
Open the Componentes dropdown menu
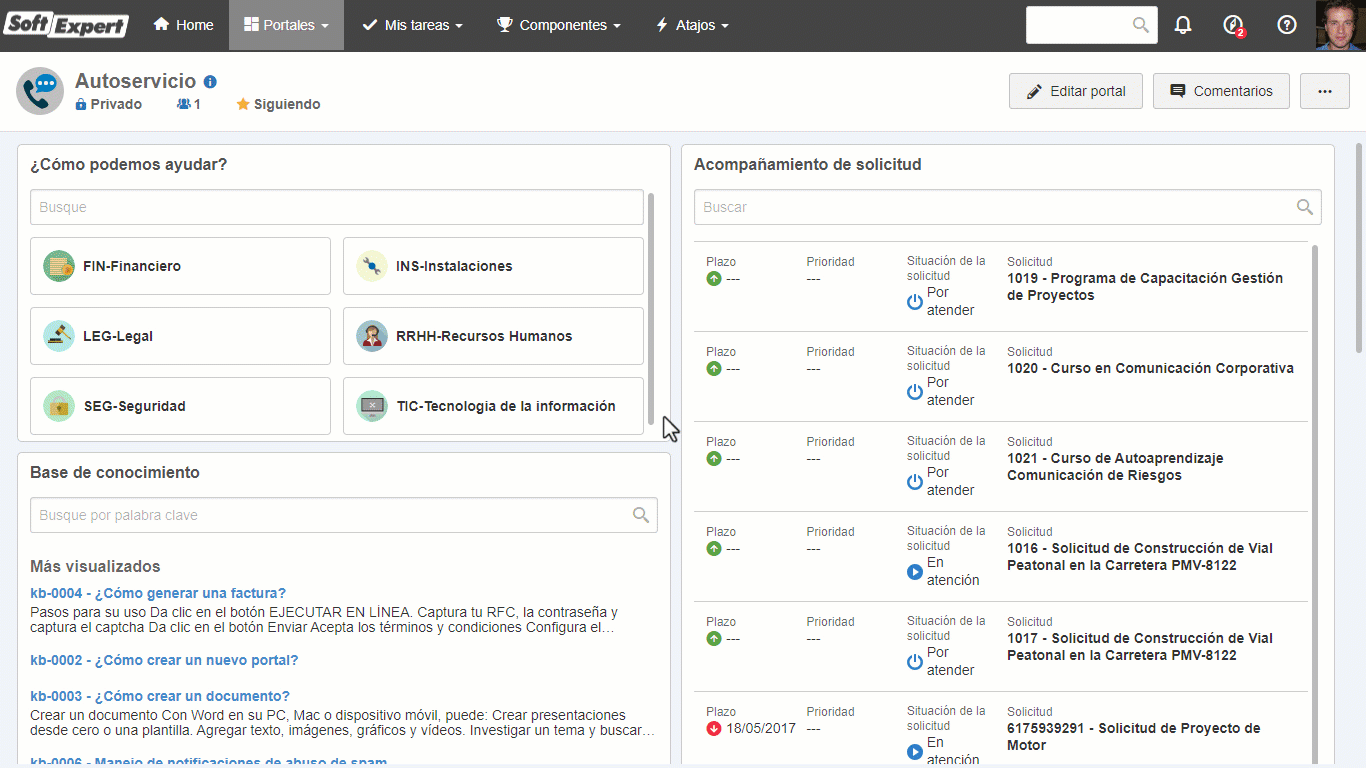pyautogui.click(x=559, y=25)
